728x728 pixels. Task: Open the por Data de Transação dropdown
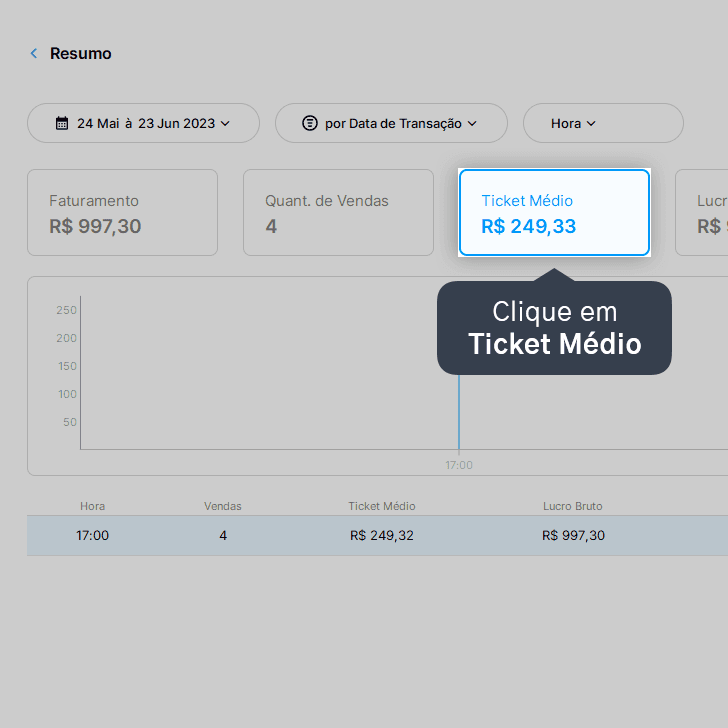point(391,123)
